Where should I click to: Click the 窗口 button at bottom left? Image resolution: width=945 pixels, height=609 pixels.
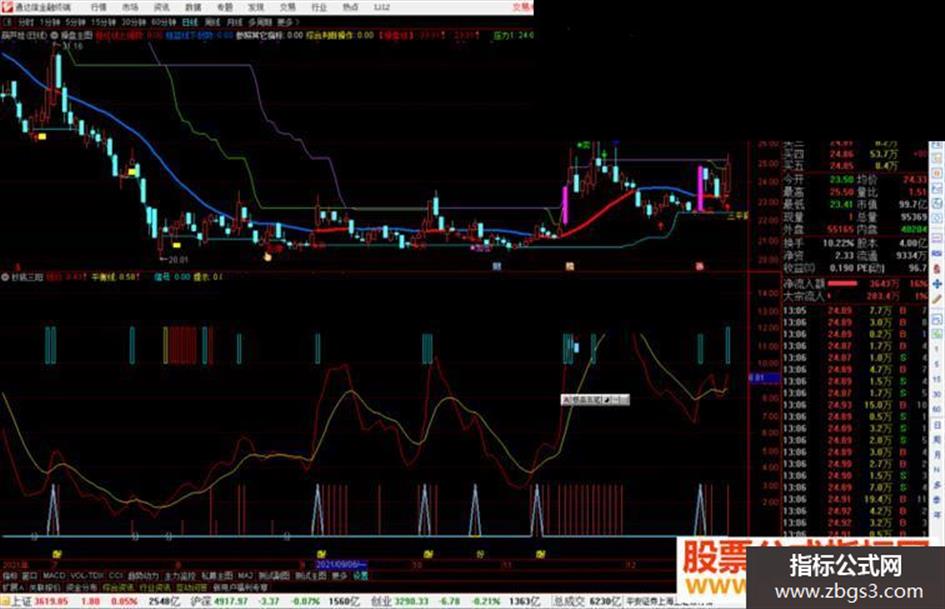pyautogui.click(x=30, y=576)
